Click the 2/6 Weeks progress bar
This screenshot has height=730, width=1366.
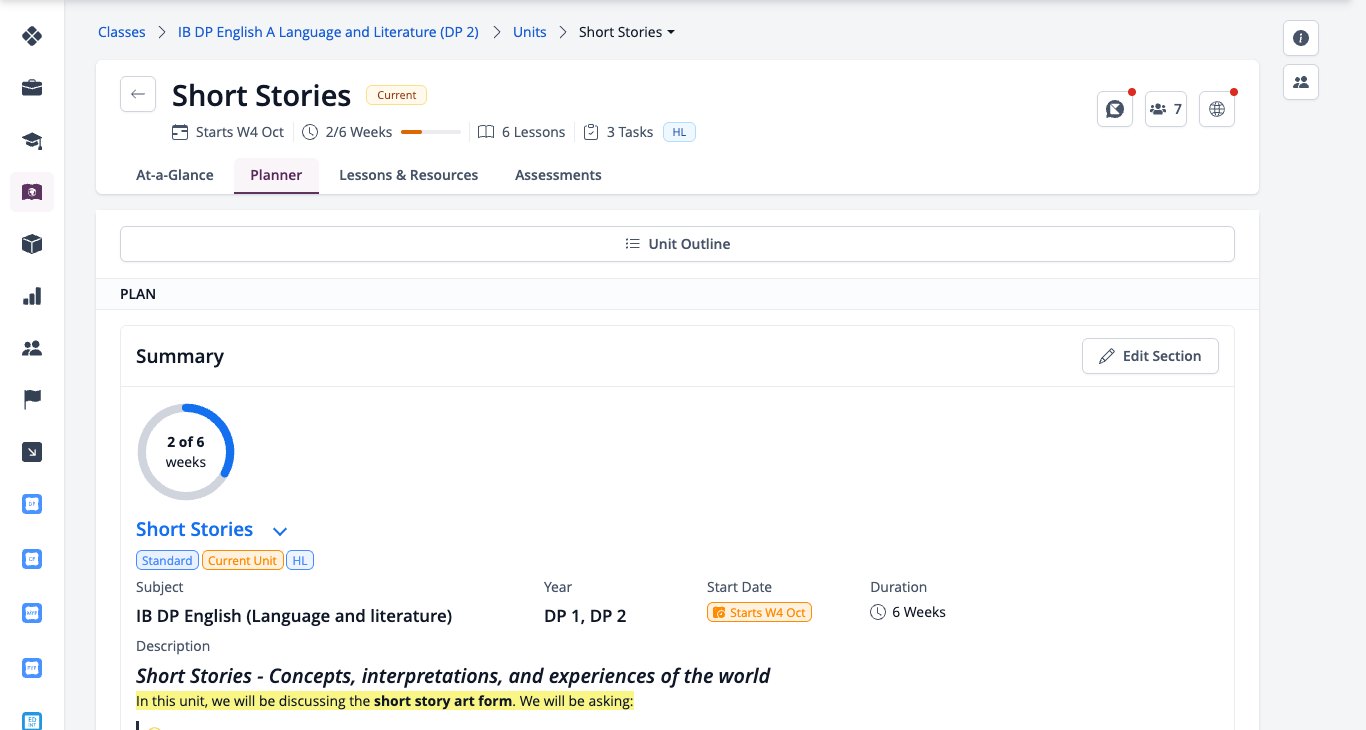coord(431,132)
